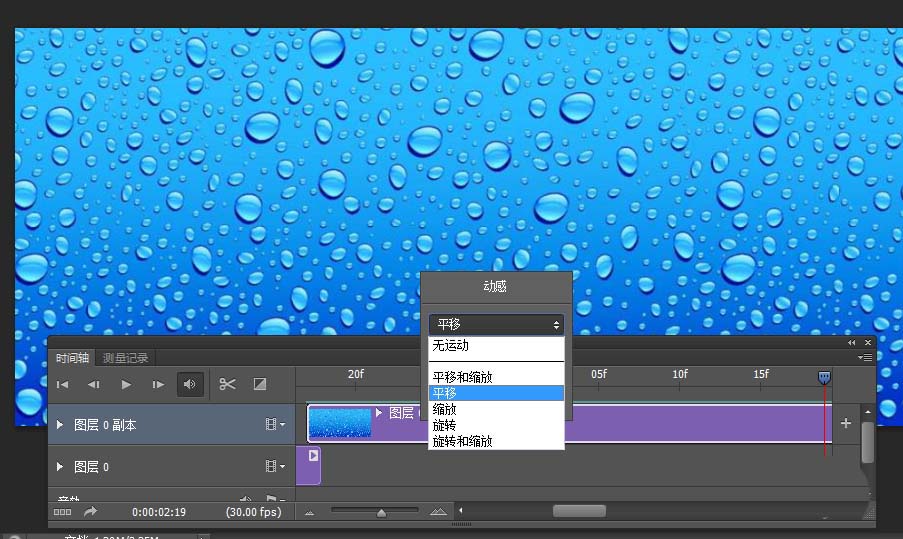The width and height of the screenshot is (903, 539).
Task: Open the 平移 motion combo box
Action: pos(496,325)
